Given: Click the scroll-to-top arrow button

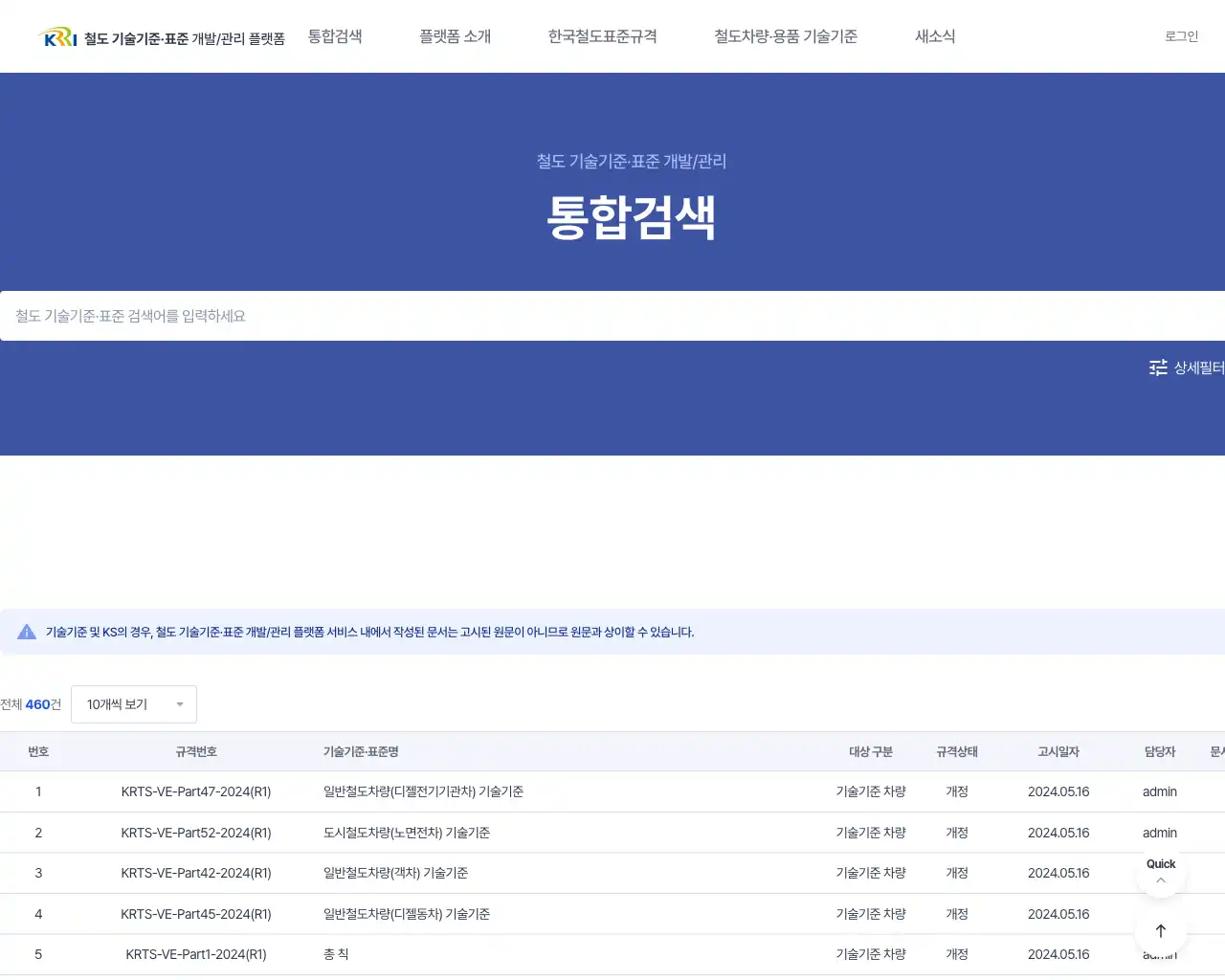Looking at the screenshot, I should [1160, 930].
